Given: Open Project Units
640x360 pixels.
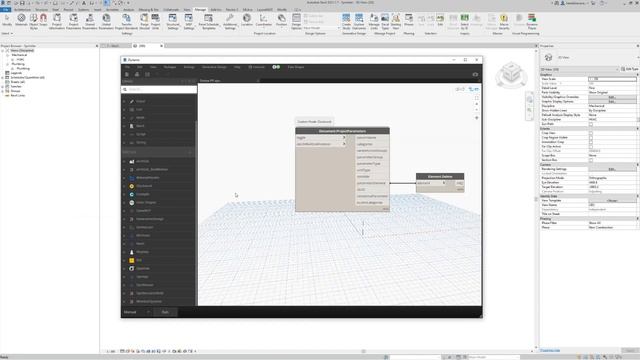Looking at the screenshot, I should 156,21.
